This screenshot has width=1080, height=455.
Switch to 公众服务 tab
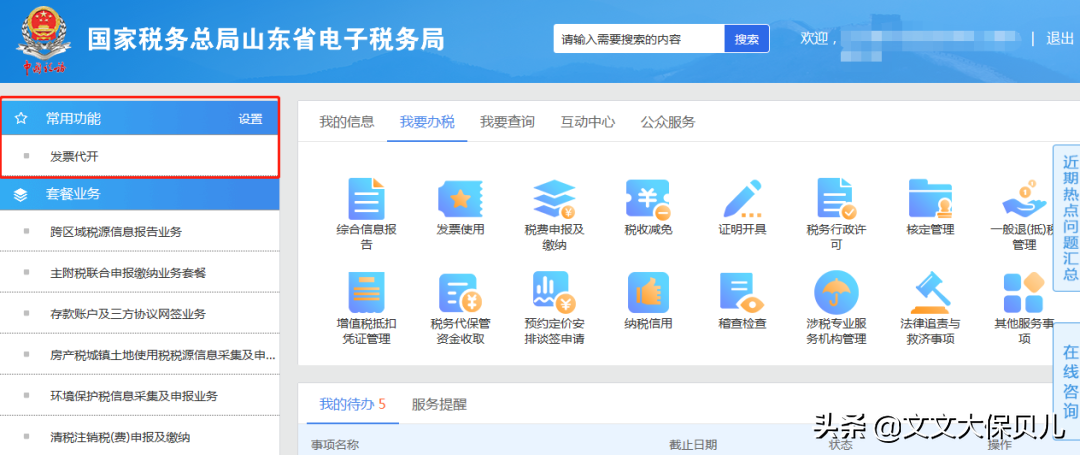click(668, 123)
